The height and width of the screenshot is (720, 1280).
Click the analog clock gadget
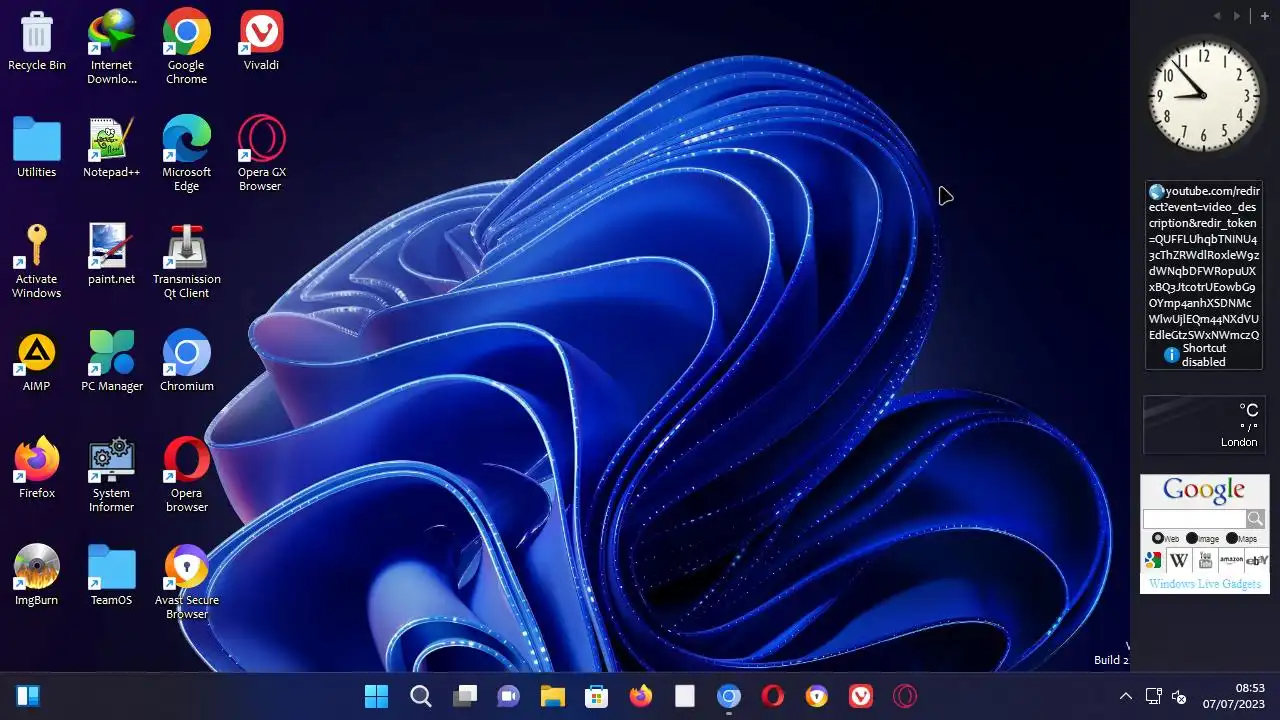(1204, 95)
